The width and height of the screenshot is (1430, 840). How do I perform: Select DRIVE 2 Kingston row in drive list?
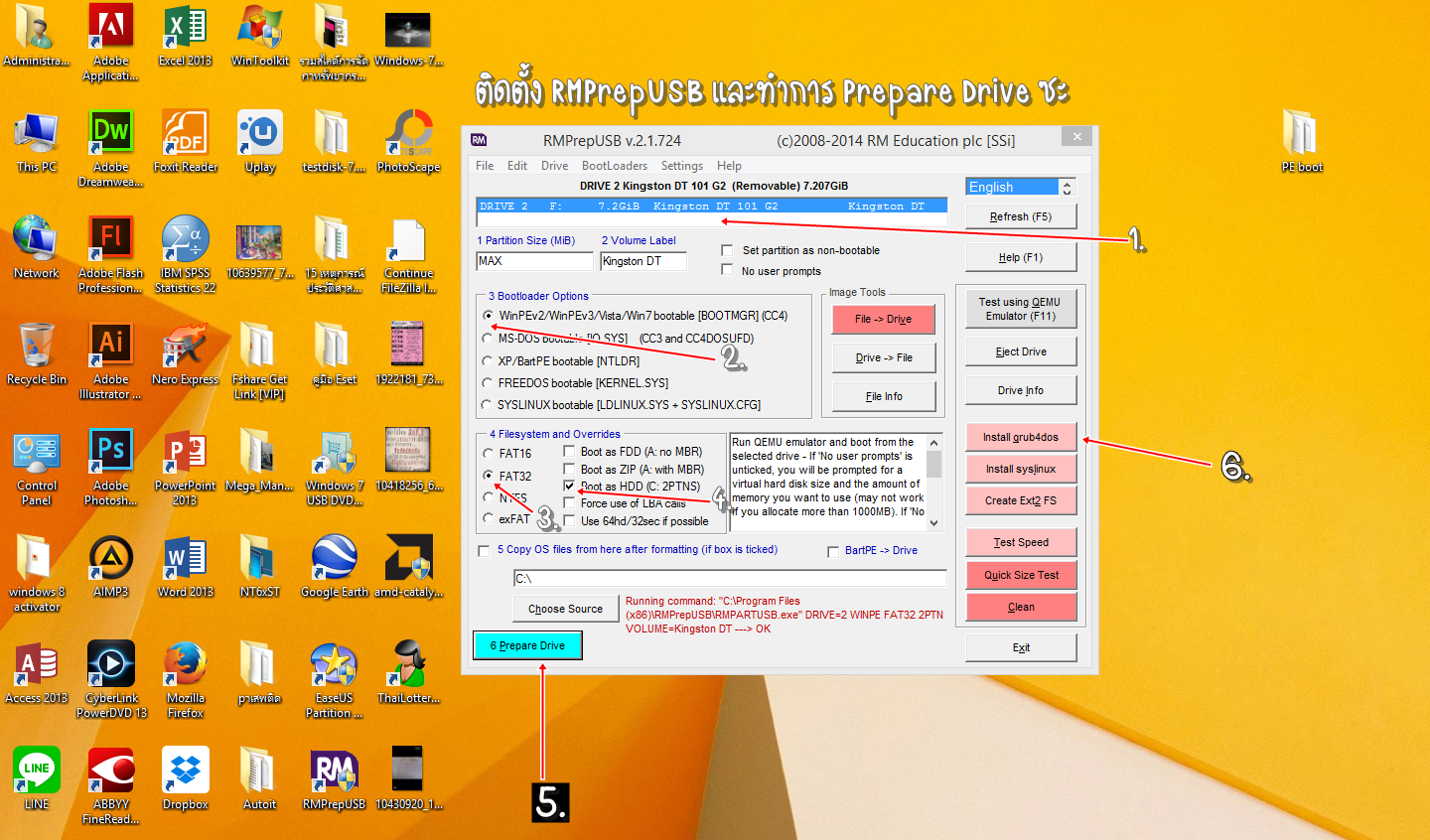[711, 207]
